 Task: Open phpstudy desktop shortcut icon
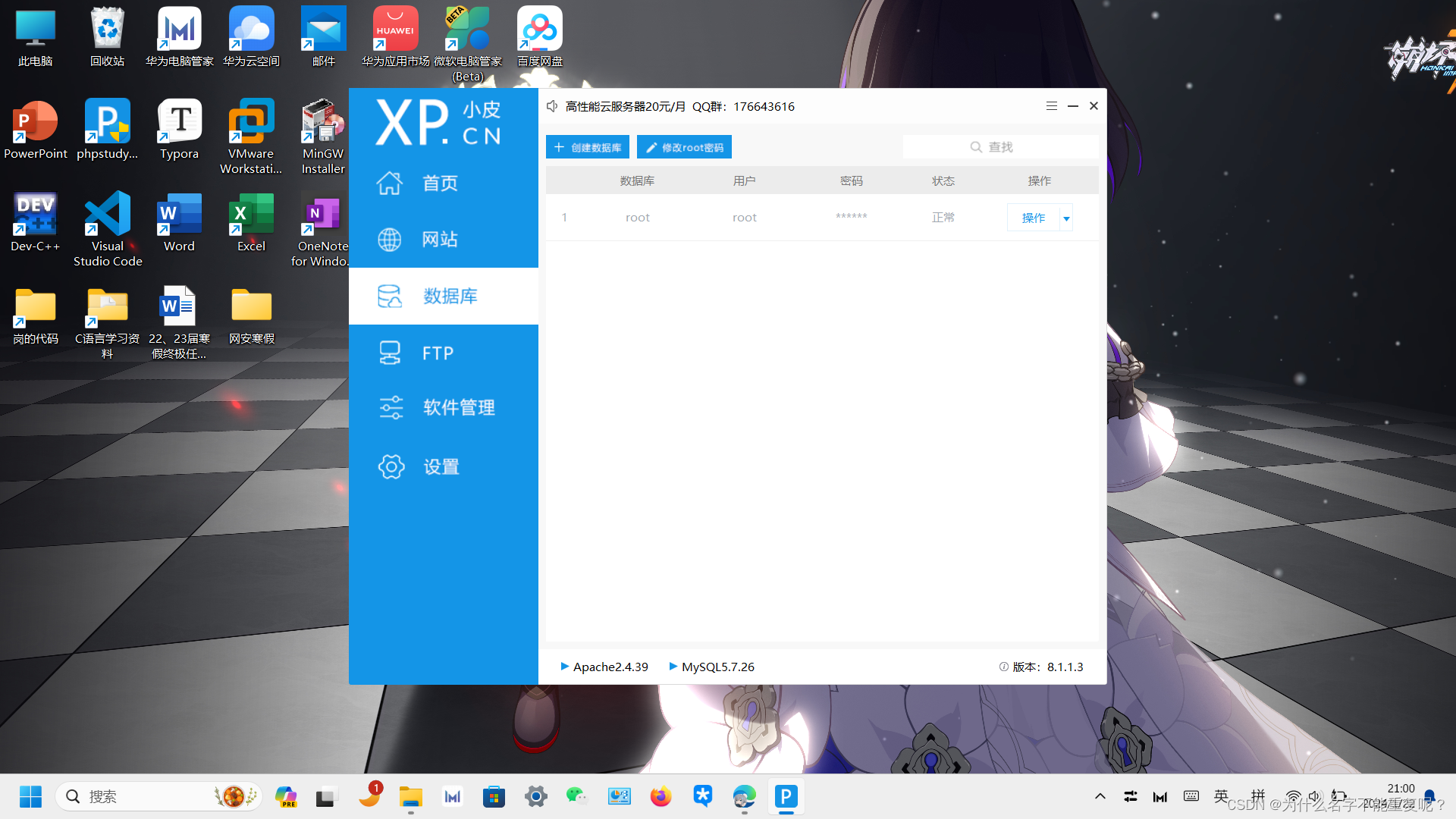point(107,121)
